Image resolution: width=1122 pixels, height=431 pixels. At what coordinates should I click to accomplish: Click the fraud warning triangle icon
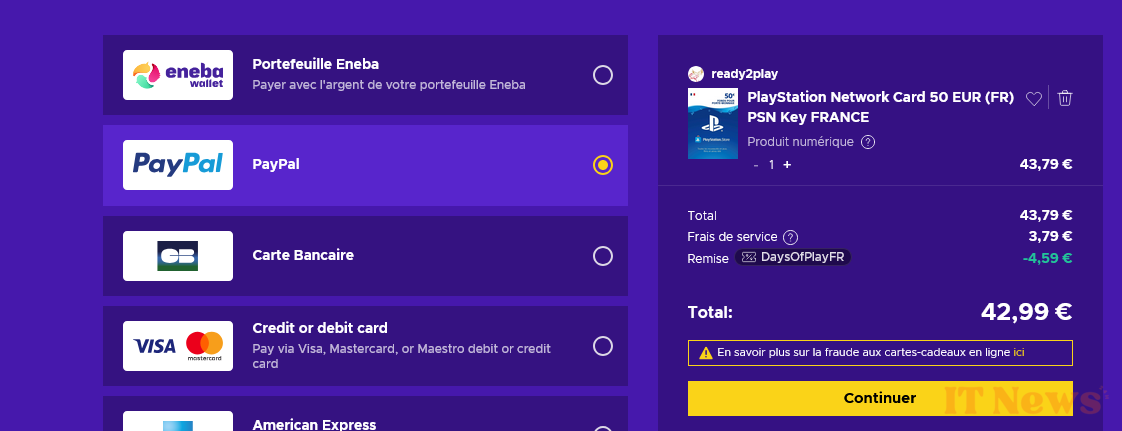706,353
